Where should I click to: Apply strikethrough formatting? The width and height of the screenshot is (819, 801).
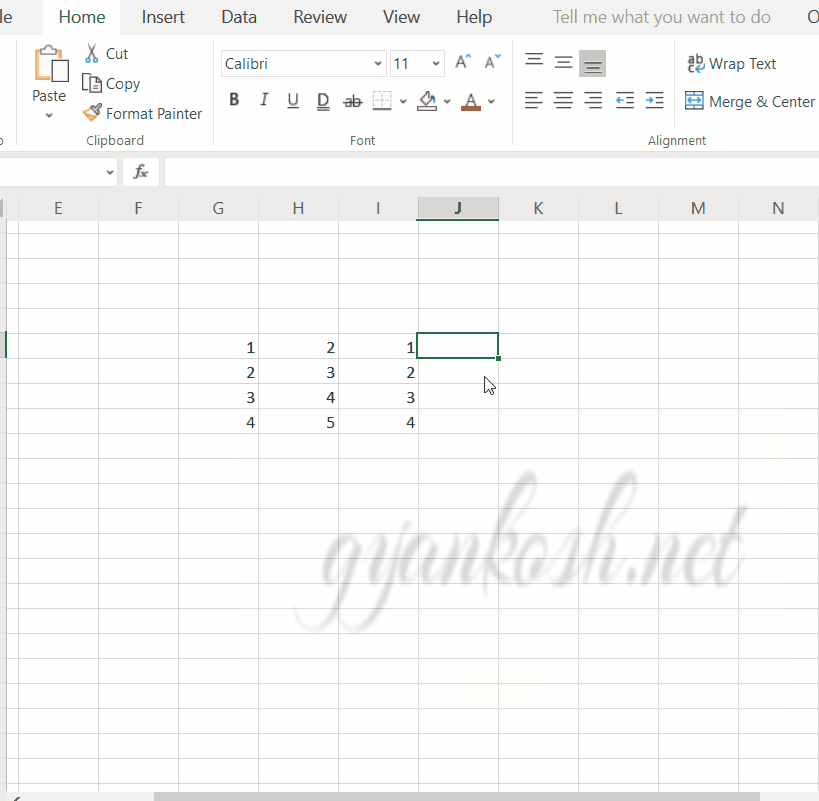(x=352, y=100)
